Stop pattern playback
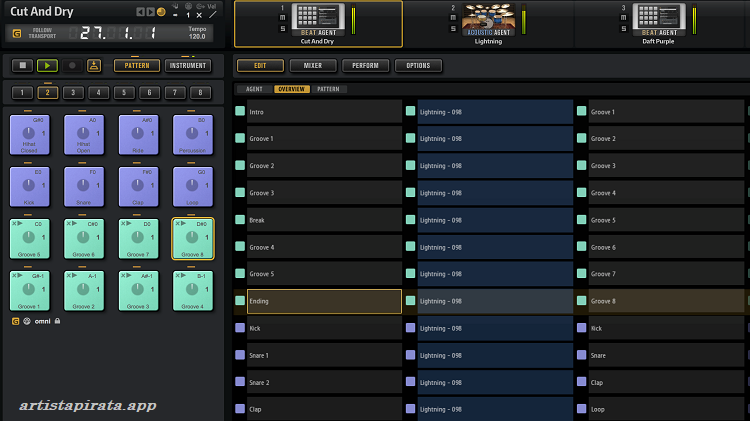 [22, 66]
